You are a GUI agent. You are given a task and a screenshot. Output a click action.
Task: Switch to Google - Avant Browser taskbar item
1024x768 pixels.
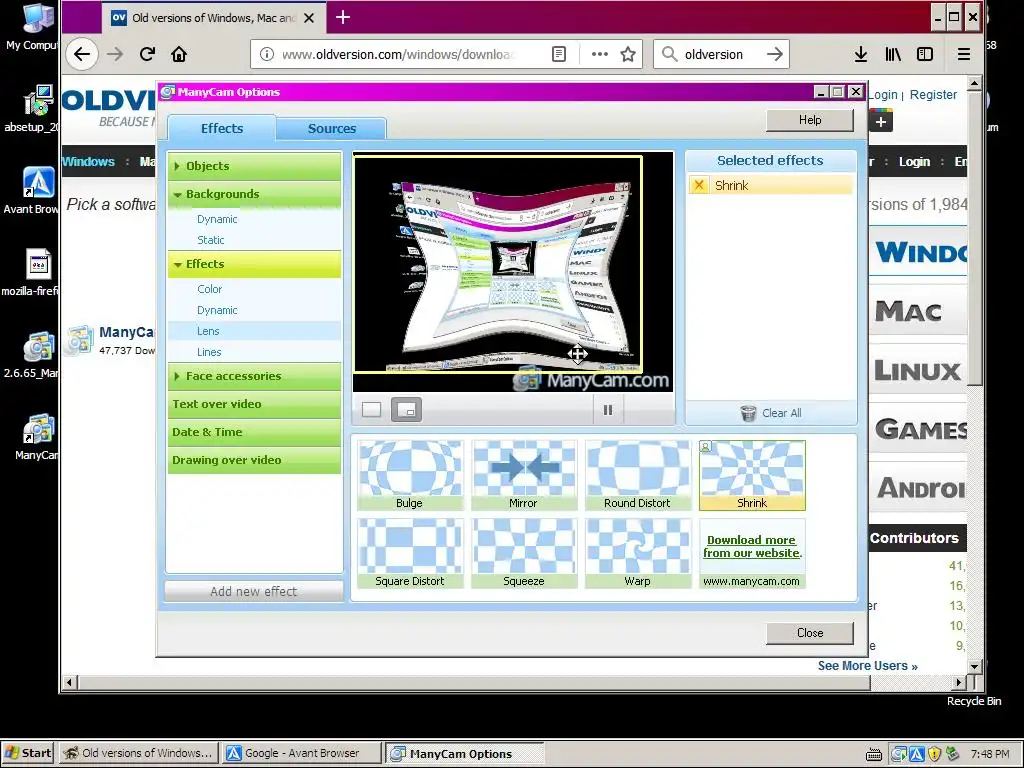302,753
